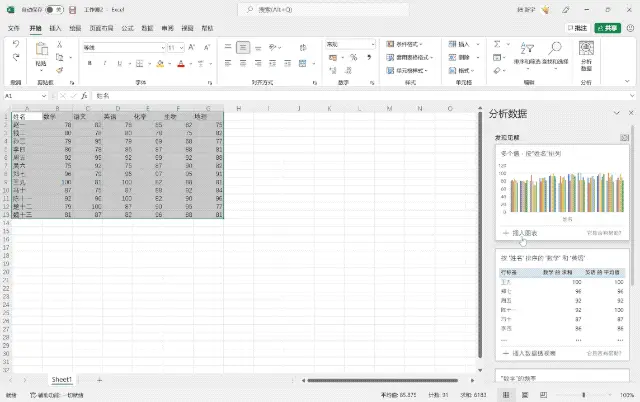Click the green Share button

click(607, 28)
